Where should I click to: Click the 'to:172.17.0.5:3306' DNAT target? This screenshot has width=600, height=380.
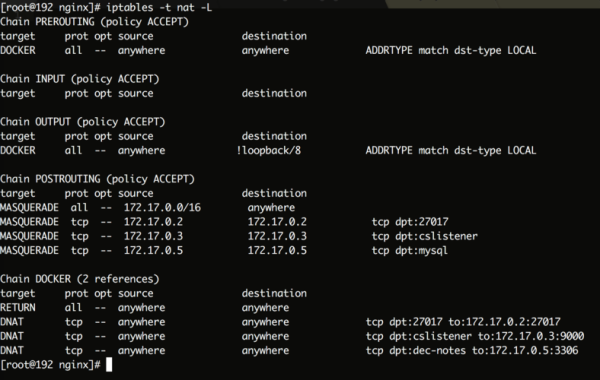coord(525,351)
